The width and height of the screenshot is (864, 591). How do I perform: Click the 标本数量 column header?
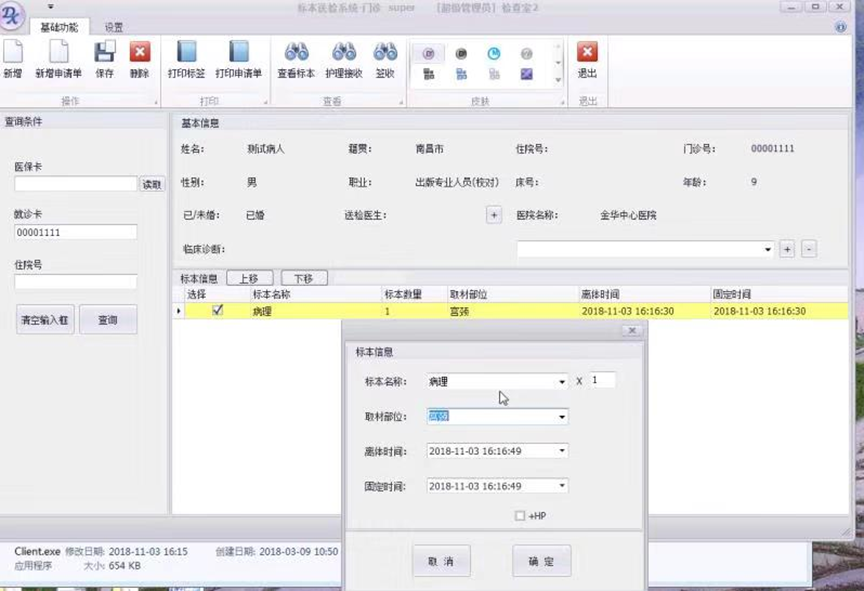point(414,294)
